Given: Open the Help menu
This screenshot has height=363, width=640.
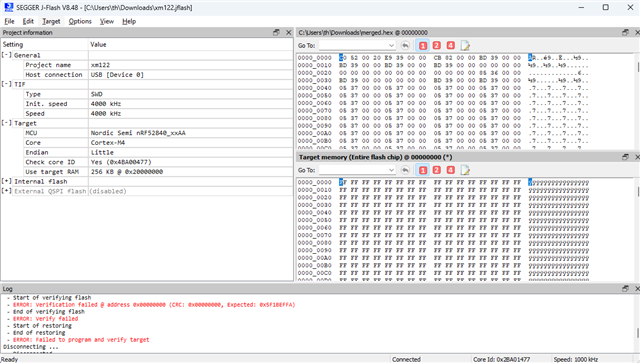Looking at the screenshot, I should coord(129,21).
